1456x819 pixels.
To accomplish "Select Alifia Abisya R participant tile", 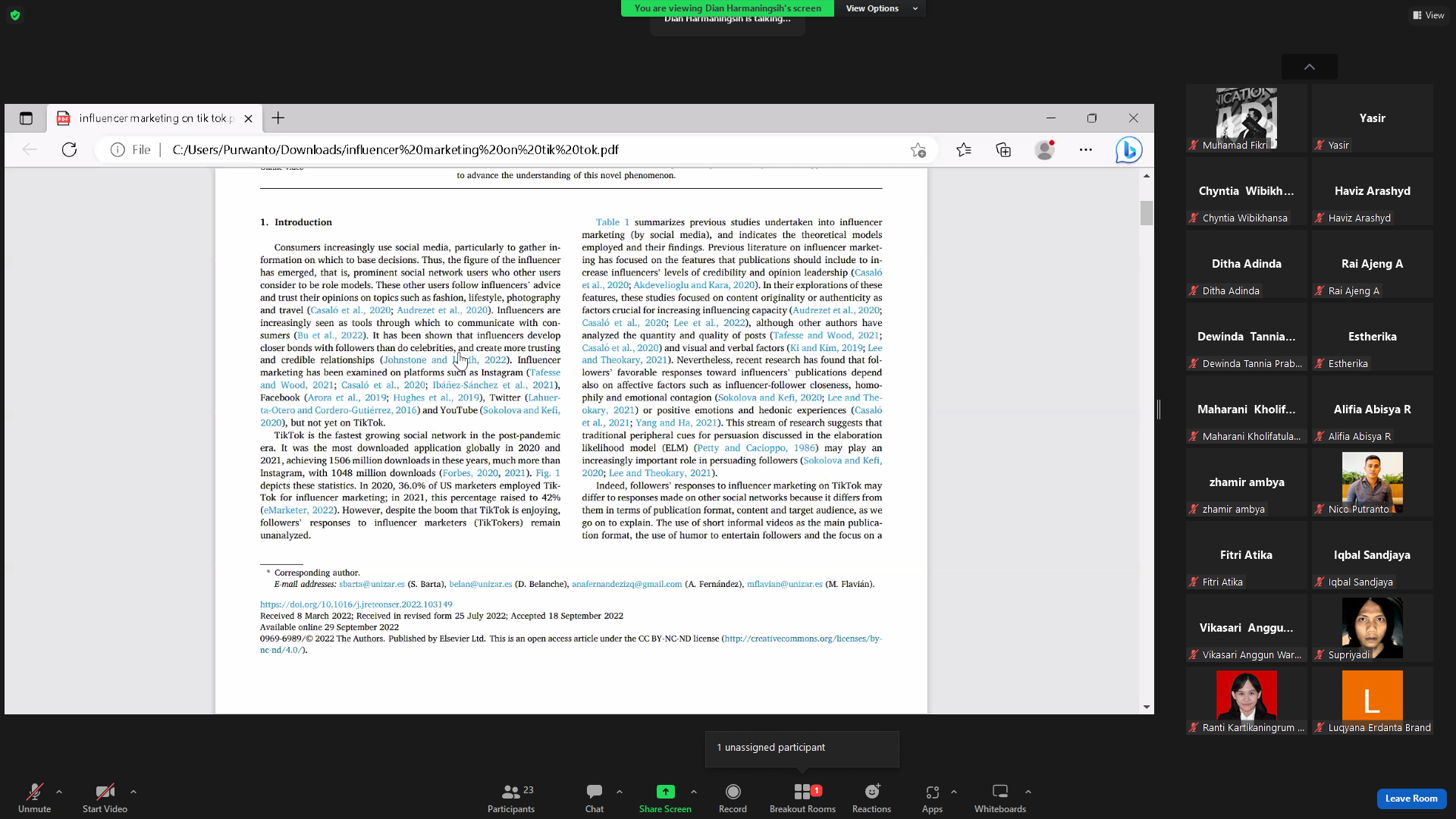I will pos(1372,410).
